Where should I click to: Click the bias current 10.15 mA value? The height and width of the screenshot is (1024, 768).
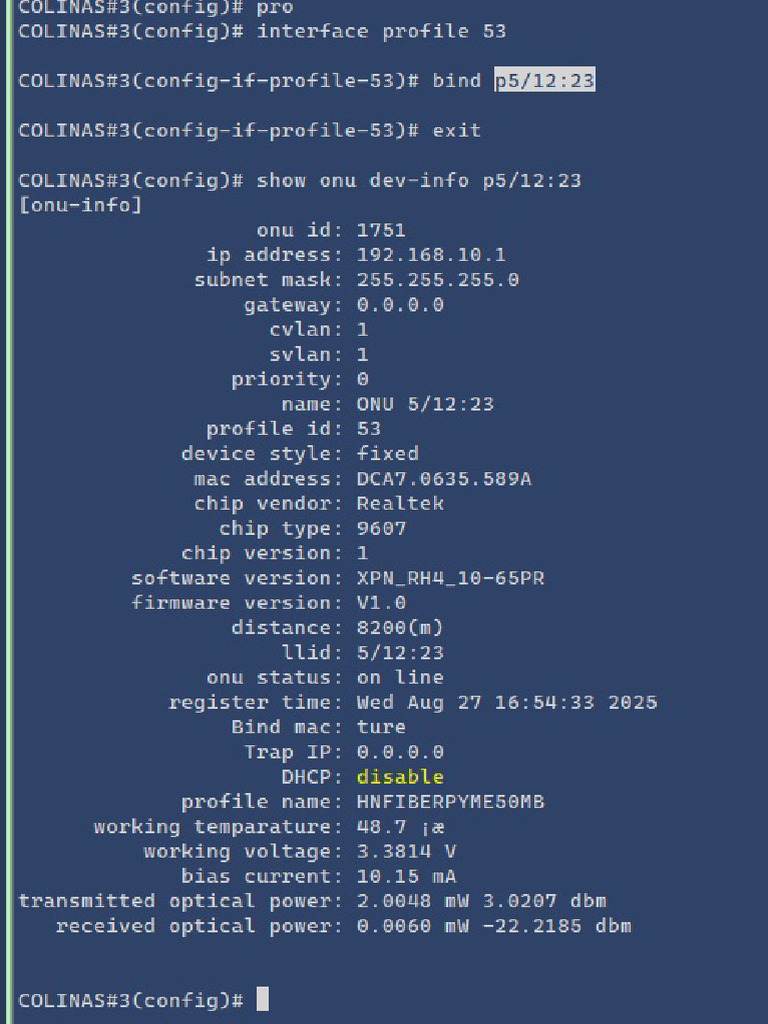pos(406,876)
